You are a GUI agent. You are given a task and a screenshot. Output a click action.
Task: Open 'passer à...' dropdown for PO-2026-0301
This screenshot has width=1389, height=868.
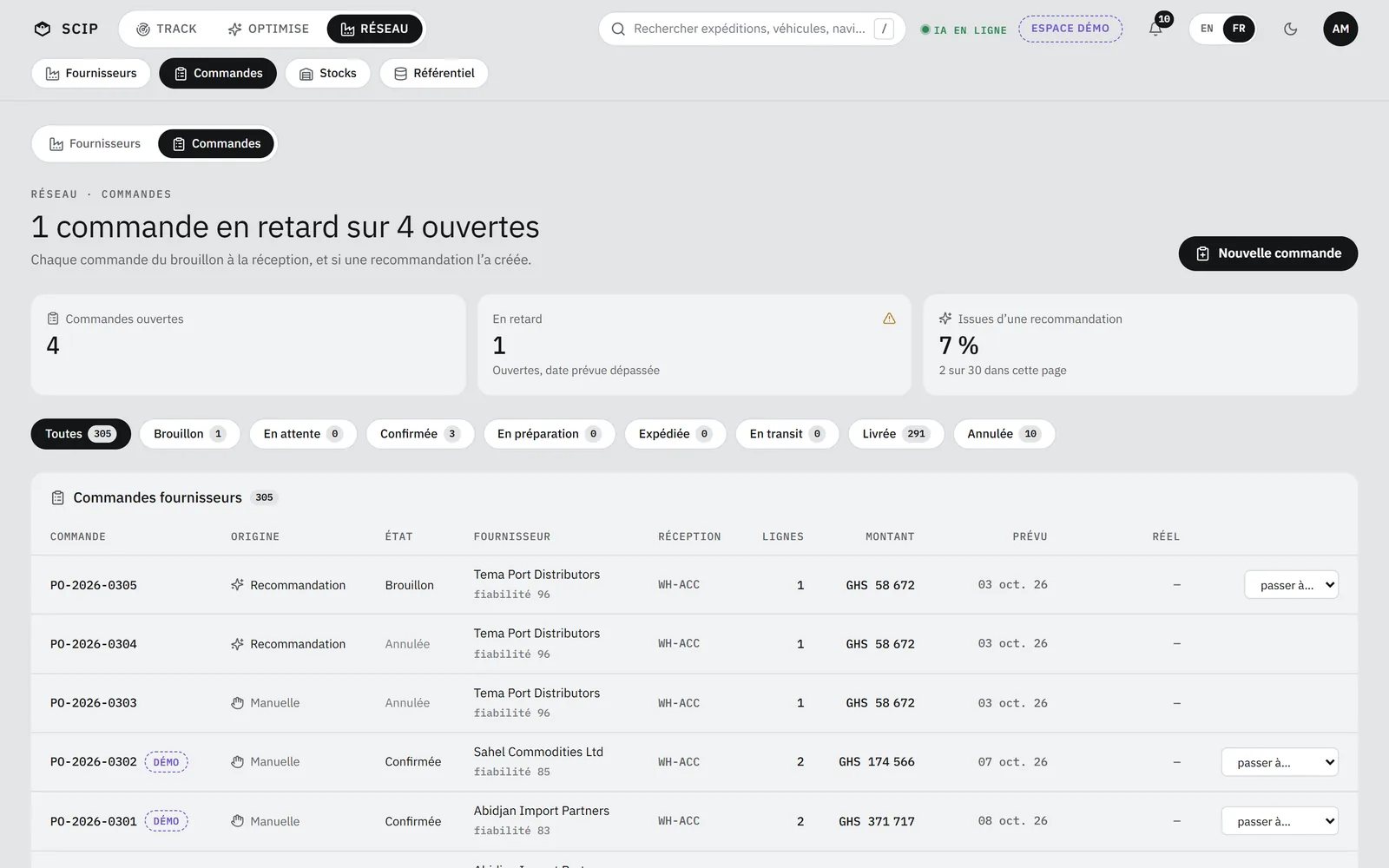1280,821
